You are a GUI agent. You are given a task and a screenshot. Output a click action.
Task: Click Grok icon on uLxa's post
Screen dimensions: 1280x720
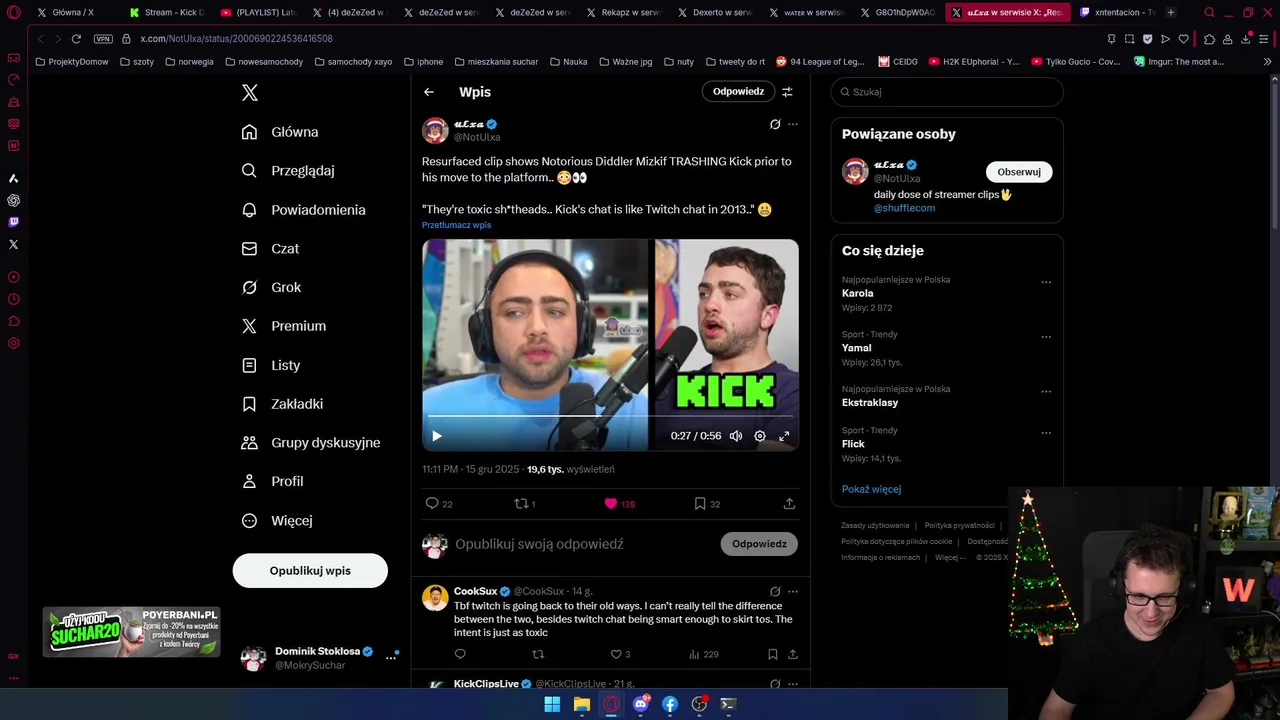pyautogui.click(x=775, y=124)
